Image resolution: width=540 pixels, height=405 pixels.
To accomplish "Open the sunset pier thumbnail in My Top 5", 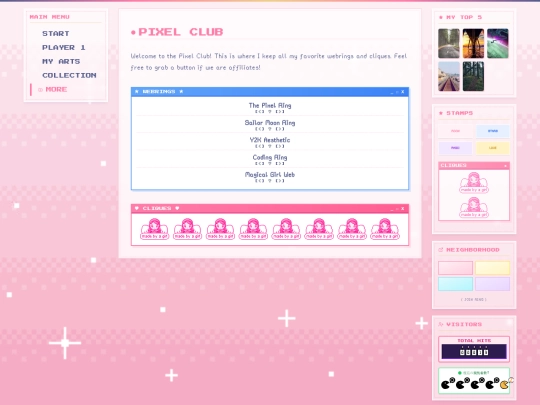I will (473, 43).
